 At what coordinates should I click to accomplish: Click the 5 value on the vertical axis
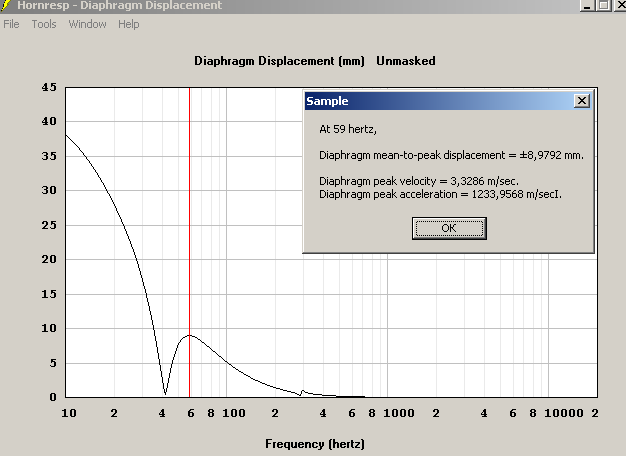click(x=53, y=363)
